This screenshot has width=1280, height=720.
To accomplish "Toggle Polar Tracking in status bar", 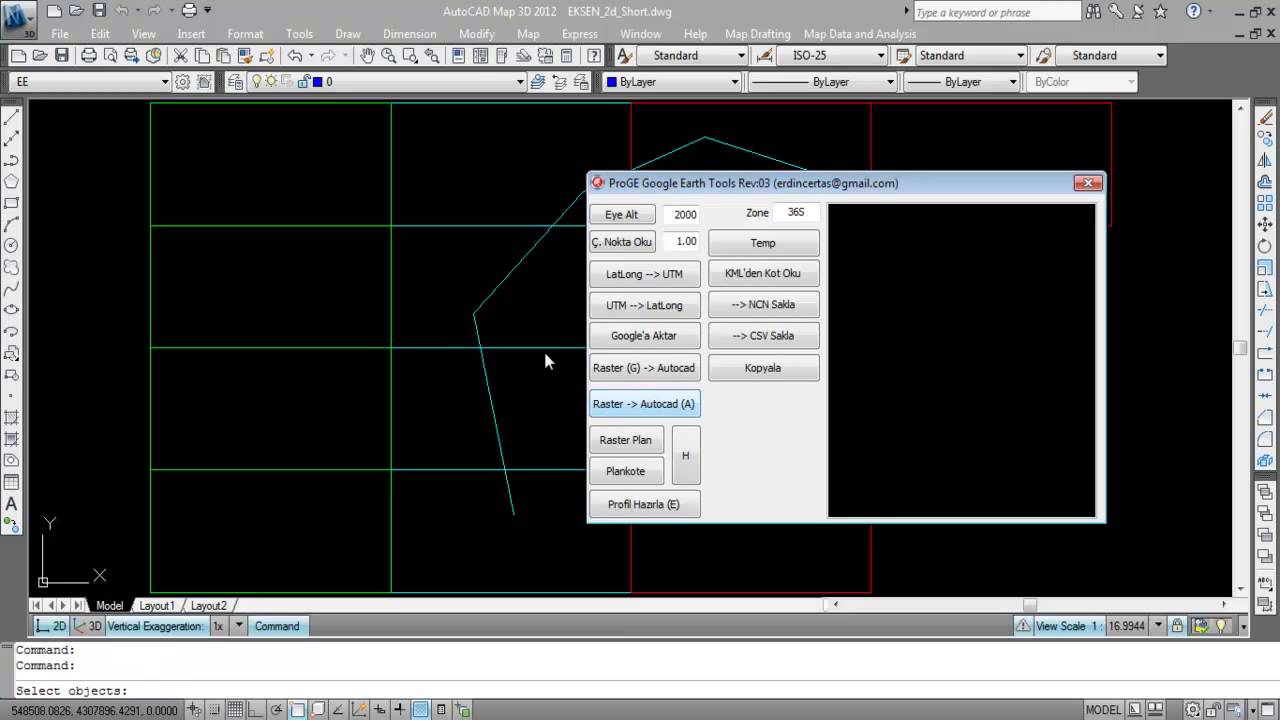I will [278, 710].
